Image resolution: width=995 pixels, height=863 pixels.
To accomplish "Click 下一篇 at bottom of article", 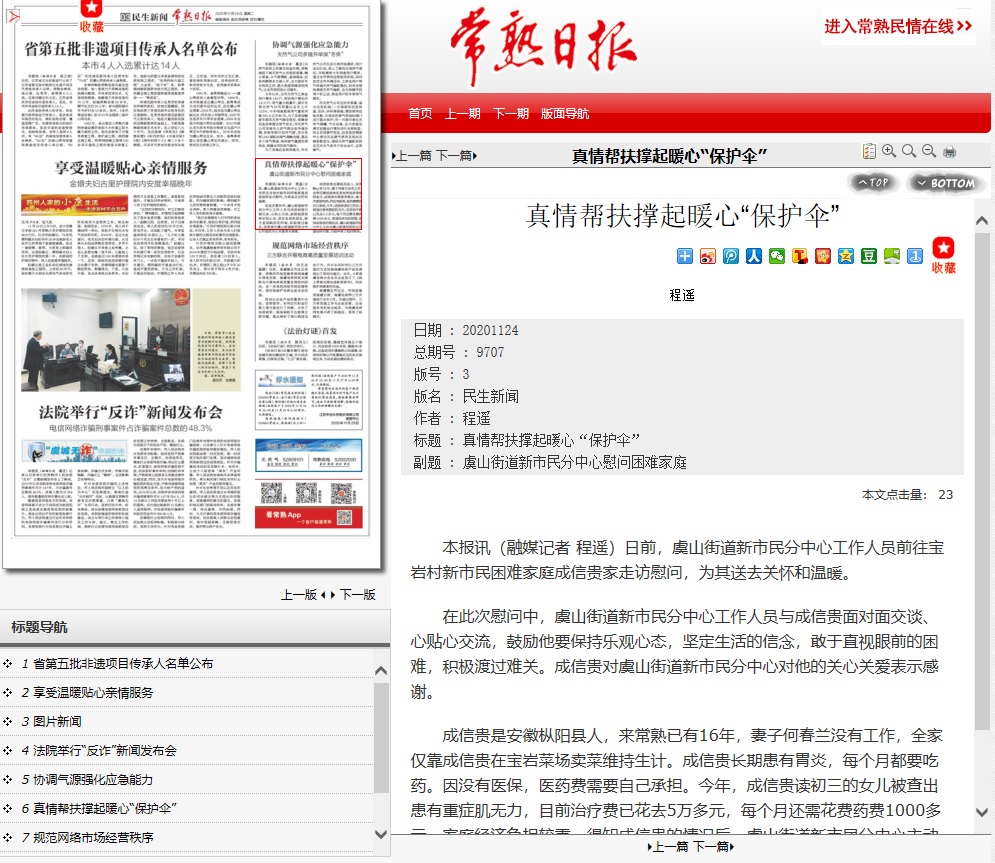I will (x=713, y=847).
